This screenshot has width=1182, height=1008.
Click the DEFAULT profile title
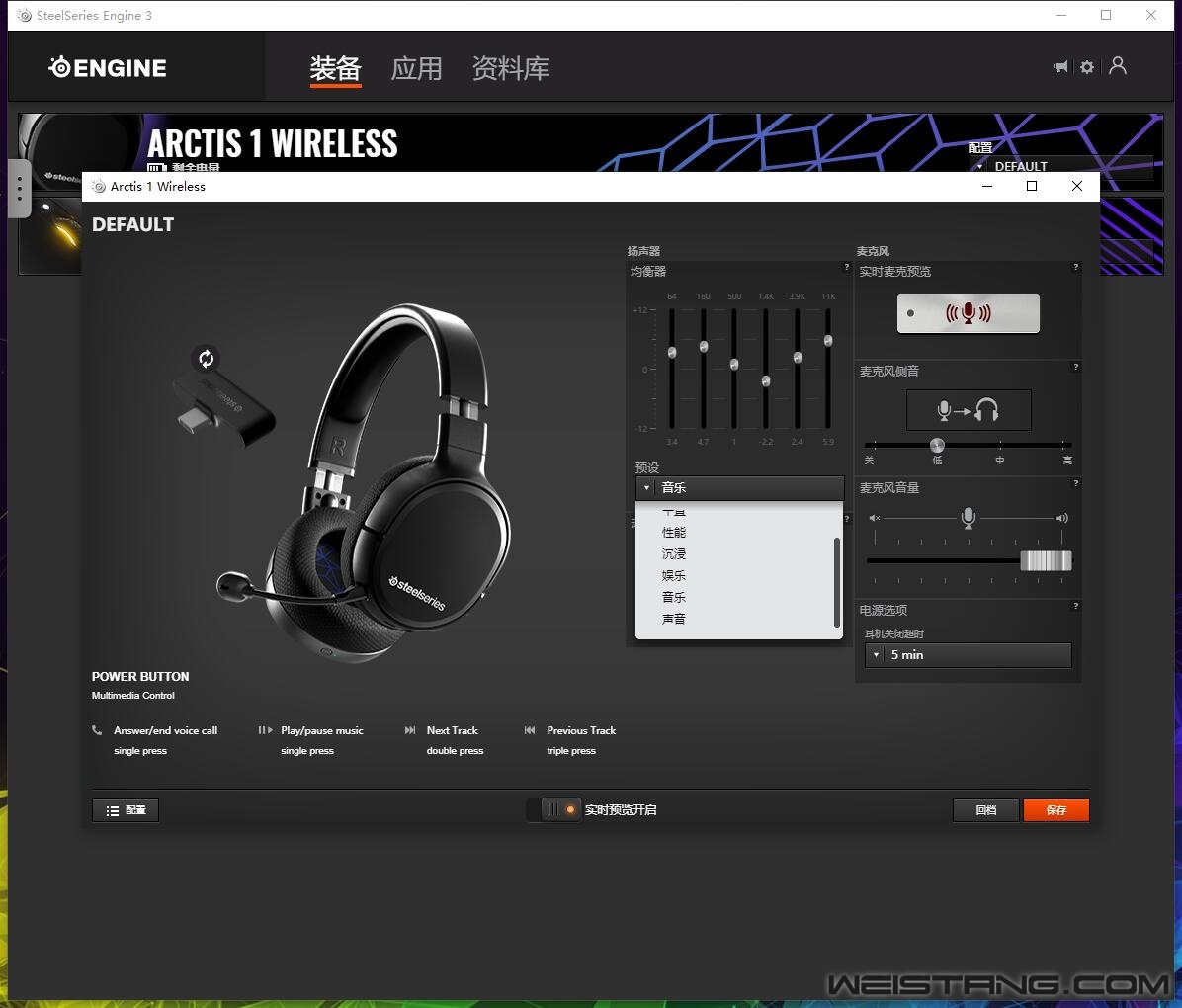coord(132,224)
